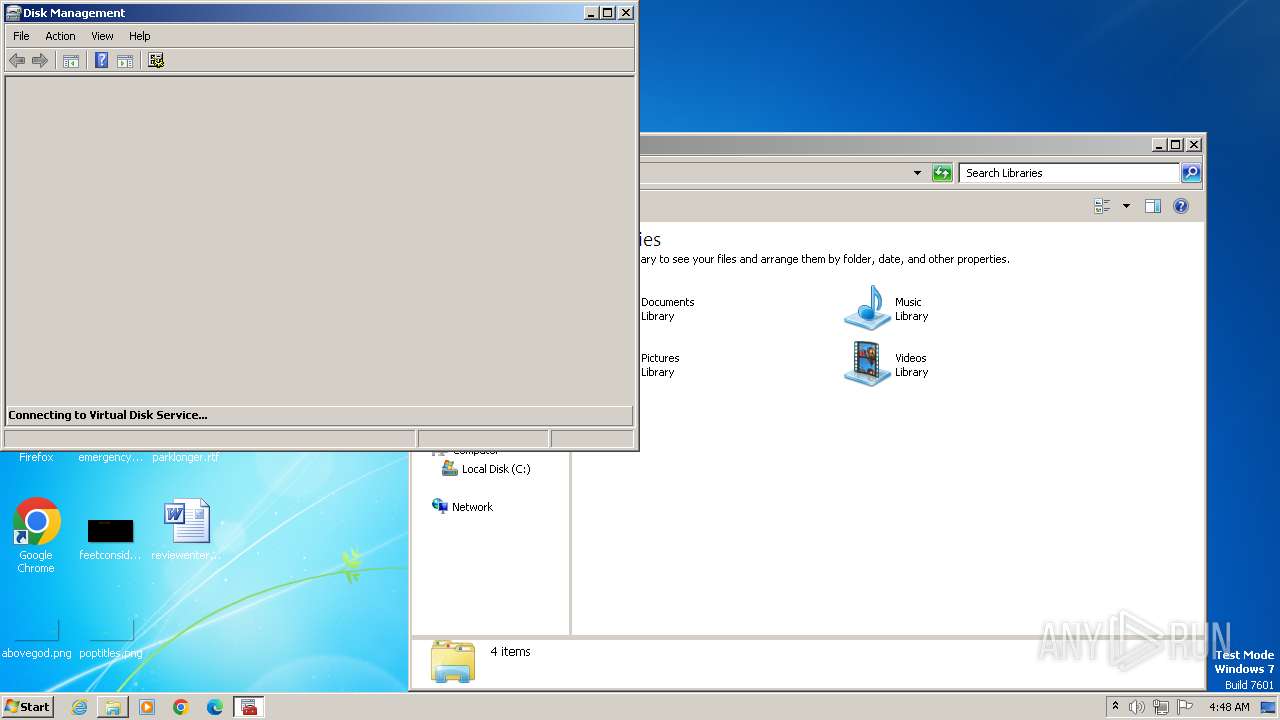Viewport: 1280px width, 720px height.
Task: Click the Explorer help question mark icon
Action: tap(1181, 206)
